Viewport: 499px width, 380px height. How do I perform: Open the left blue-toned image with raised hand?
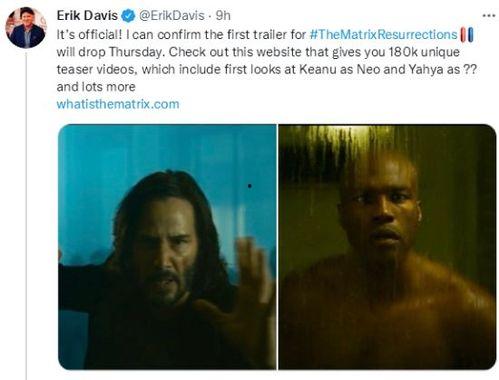pyautogui.click(x=167, y=247)
